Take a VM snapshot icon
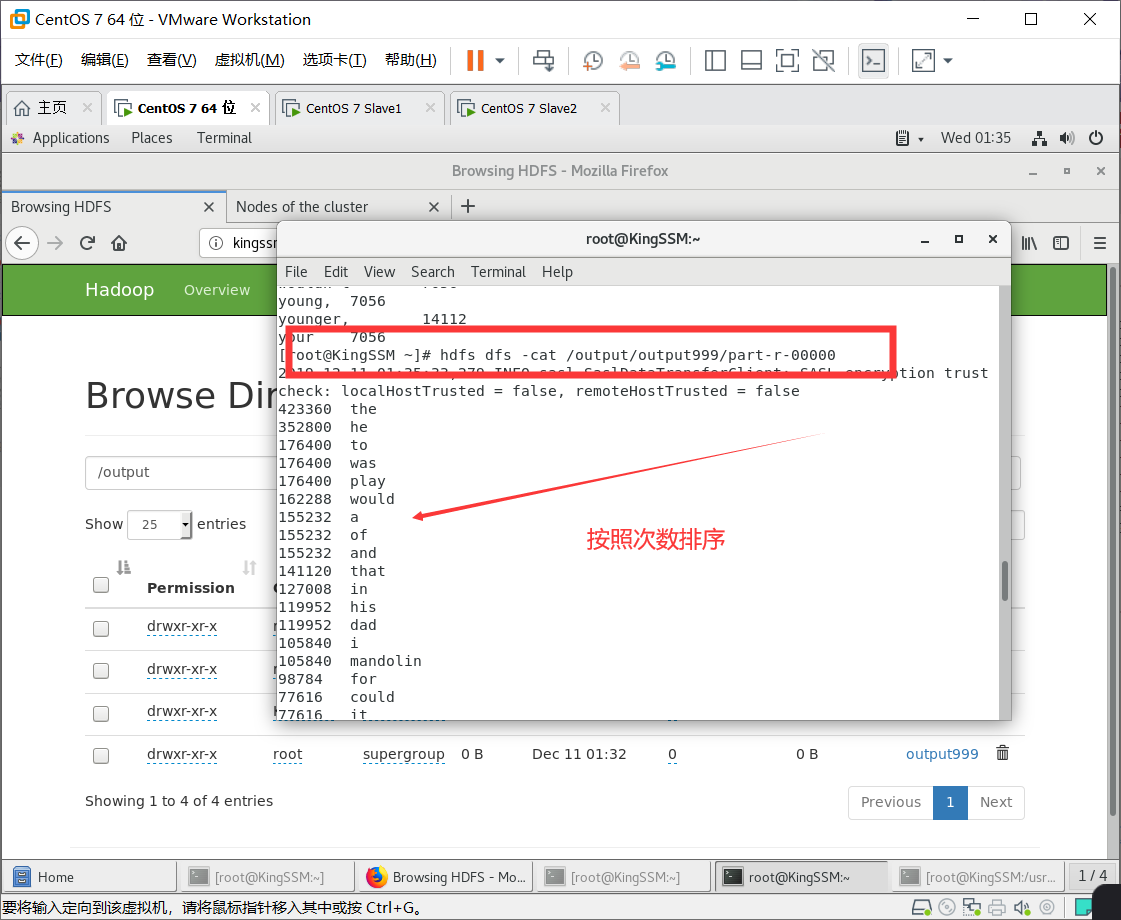1121x920 pixels. point(593,61)
